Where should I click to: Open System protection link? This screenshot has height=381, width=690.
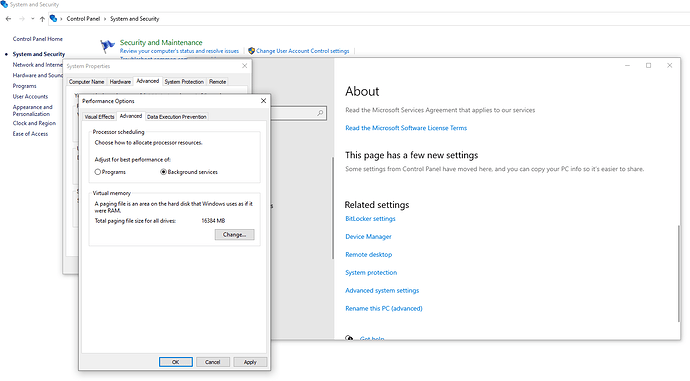pos(371,273)
